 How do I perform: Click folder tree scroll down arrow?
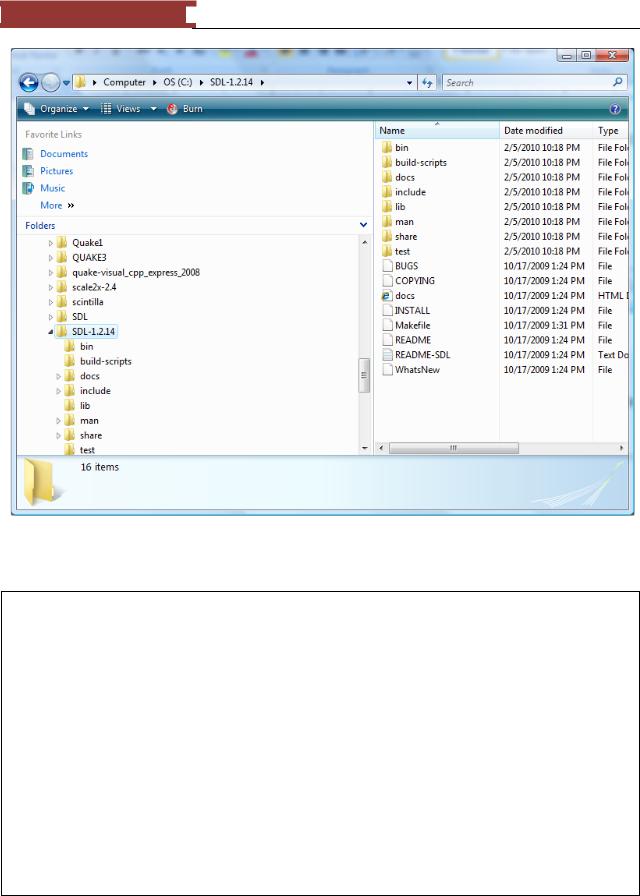coord(364,449)
